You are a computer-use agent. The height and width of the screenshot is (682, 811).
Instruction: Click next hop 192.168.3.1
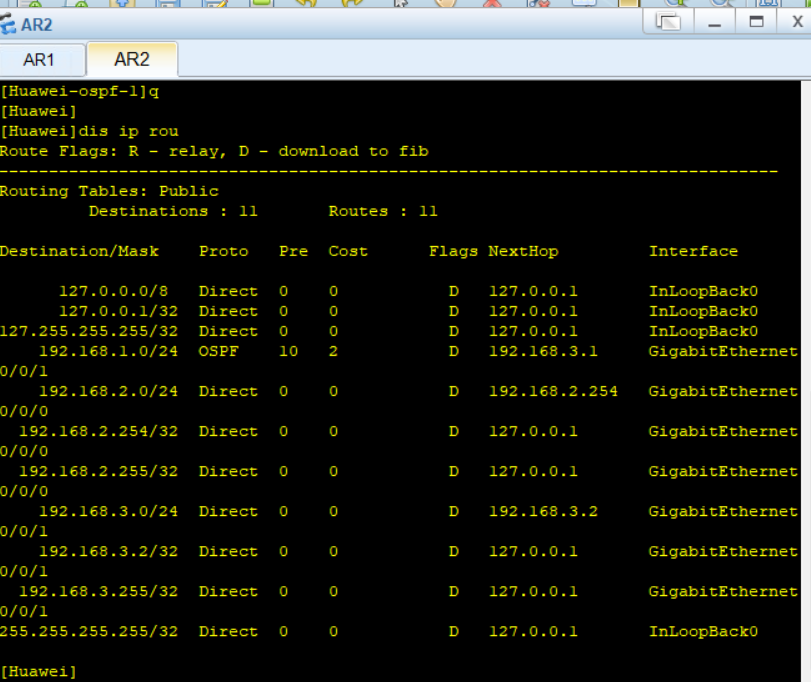click(x=543, y=351)
